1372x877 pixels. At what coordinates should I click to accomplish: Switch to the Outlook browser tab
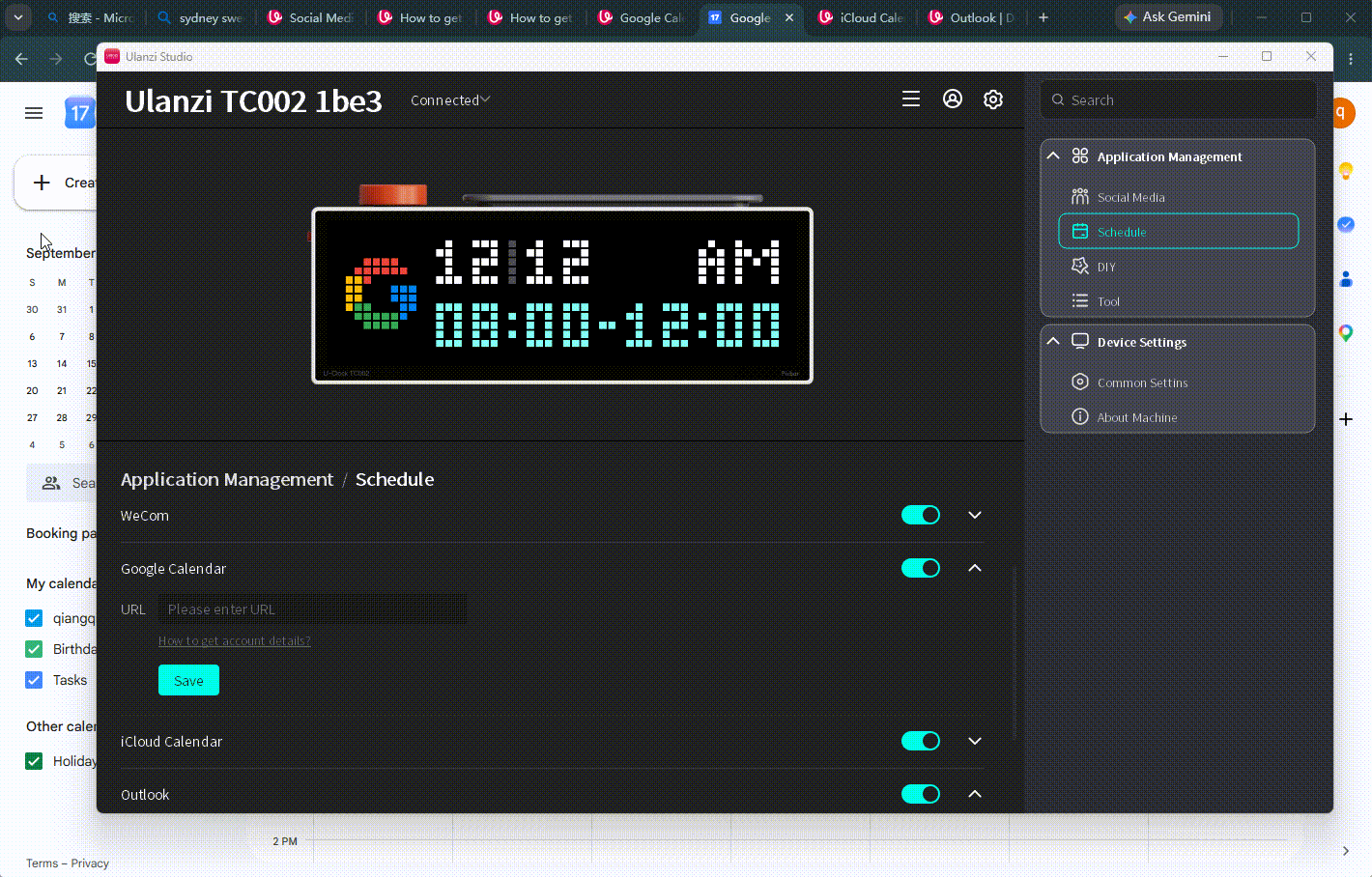click(971, 17)
